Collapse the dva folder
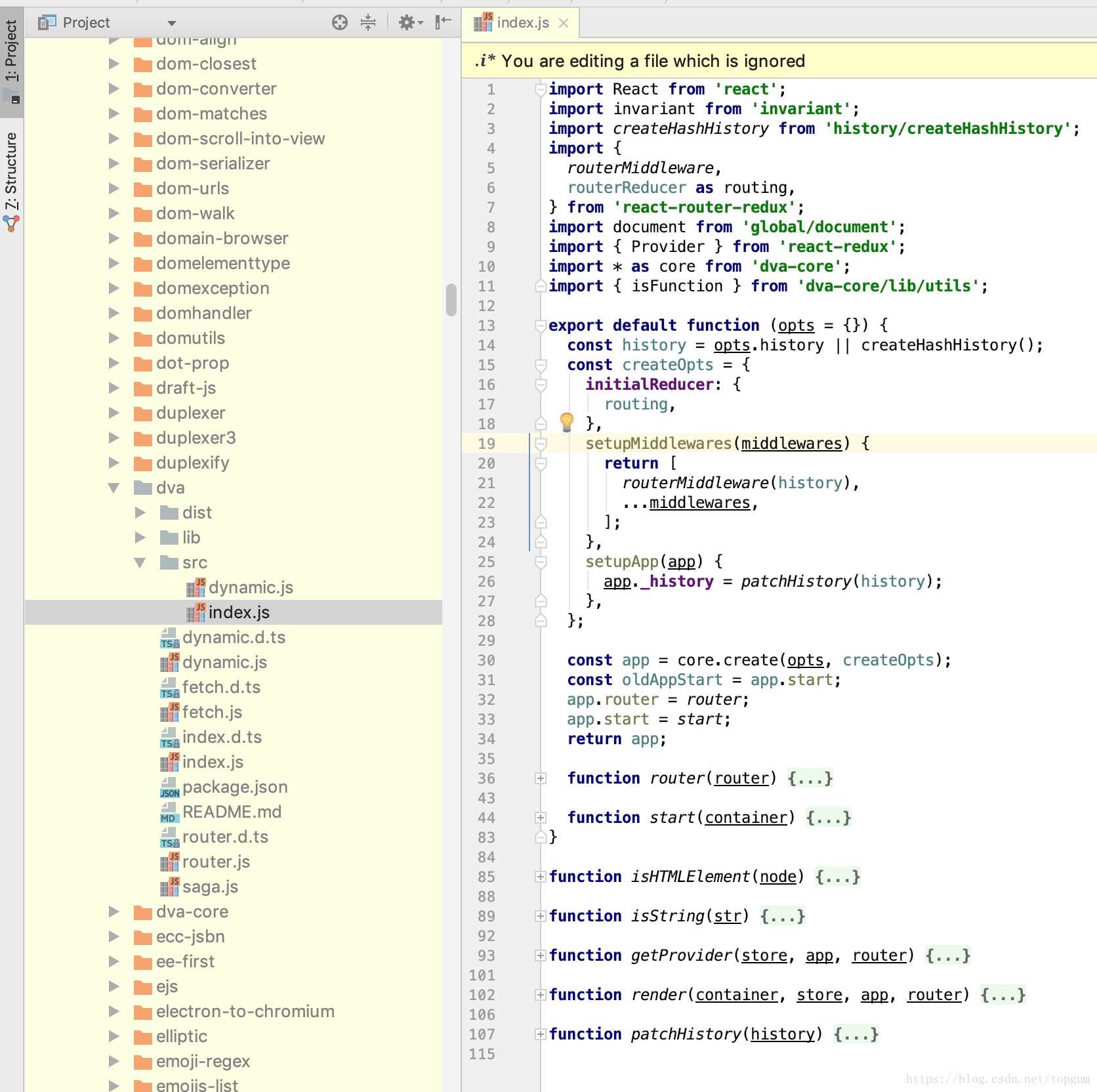1097x1092 pixels. (x=114, y=488)
